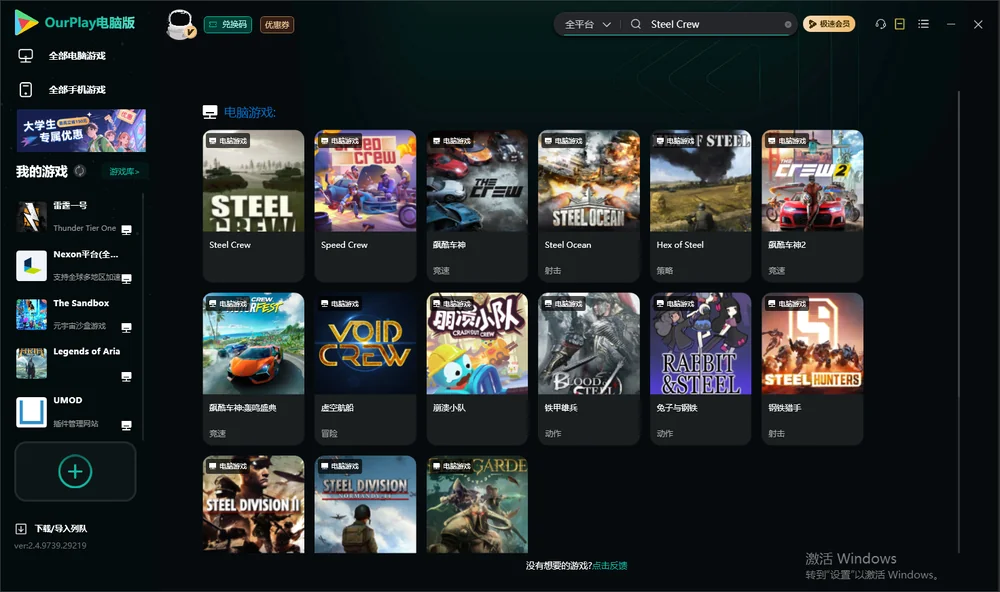Click the customer support headset icon

tap(881, 24)
